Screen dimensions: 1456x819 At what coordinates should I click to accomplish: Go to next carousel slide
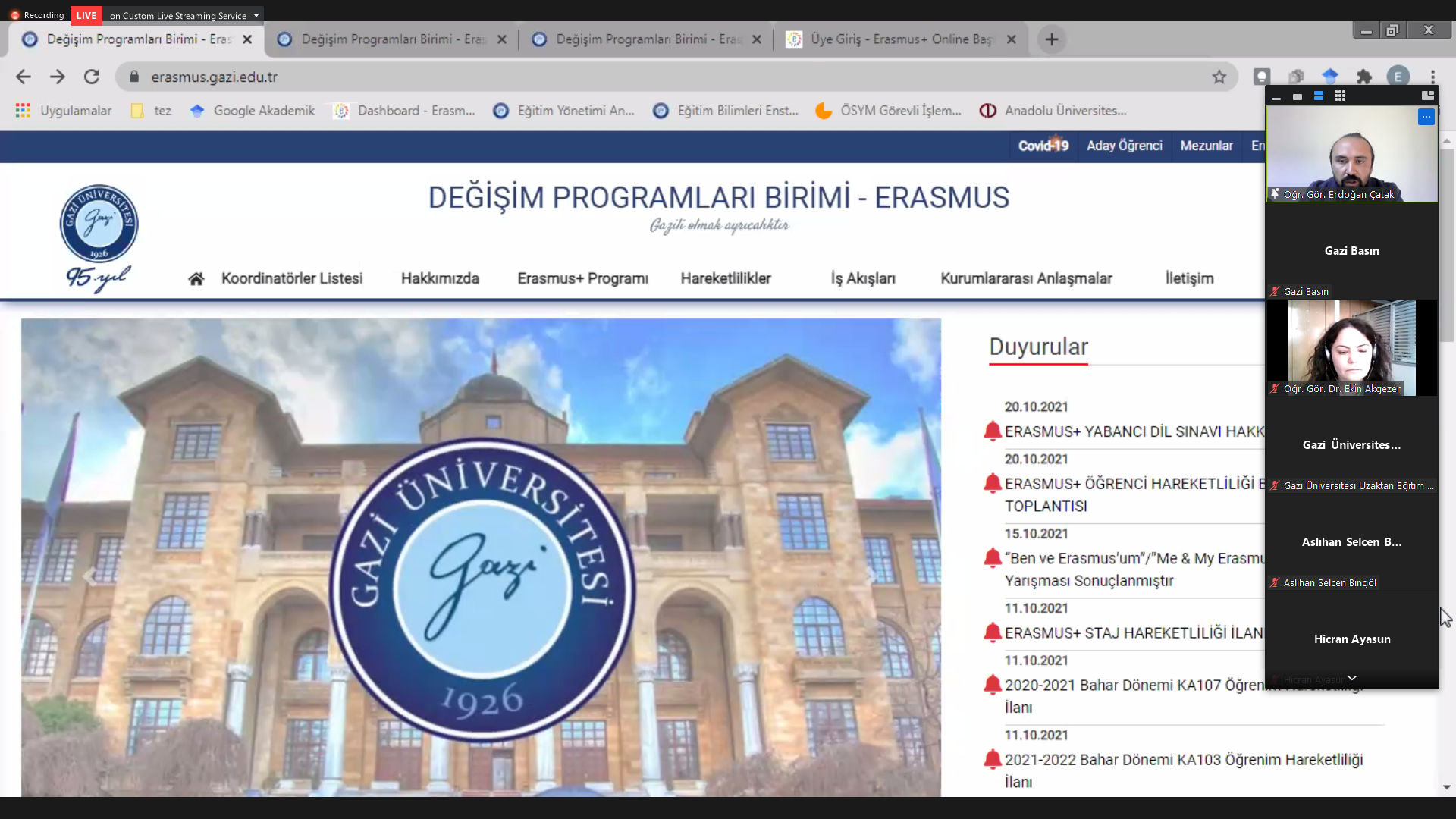tap(872, 576)
